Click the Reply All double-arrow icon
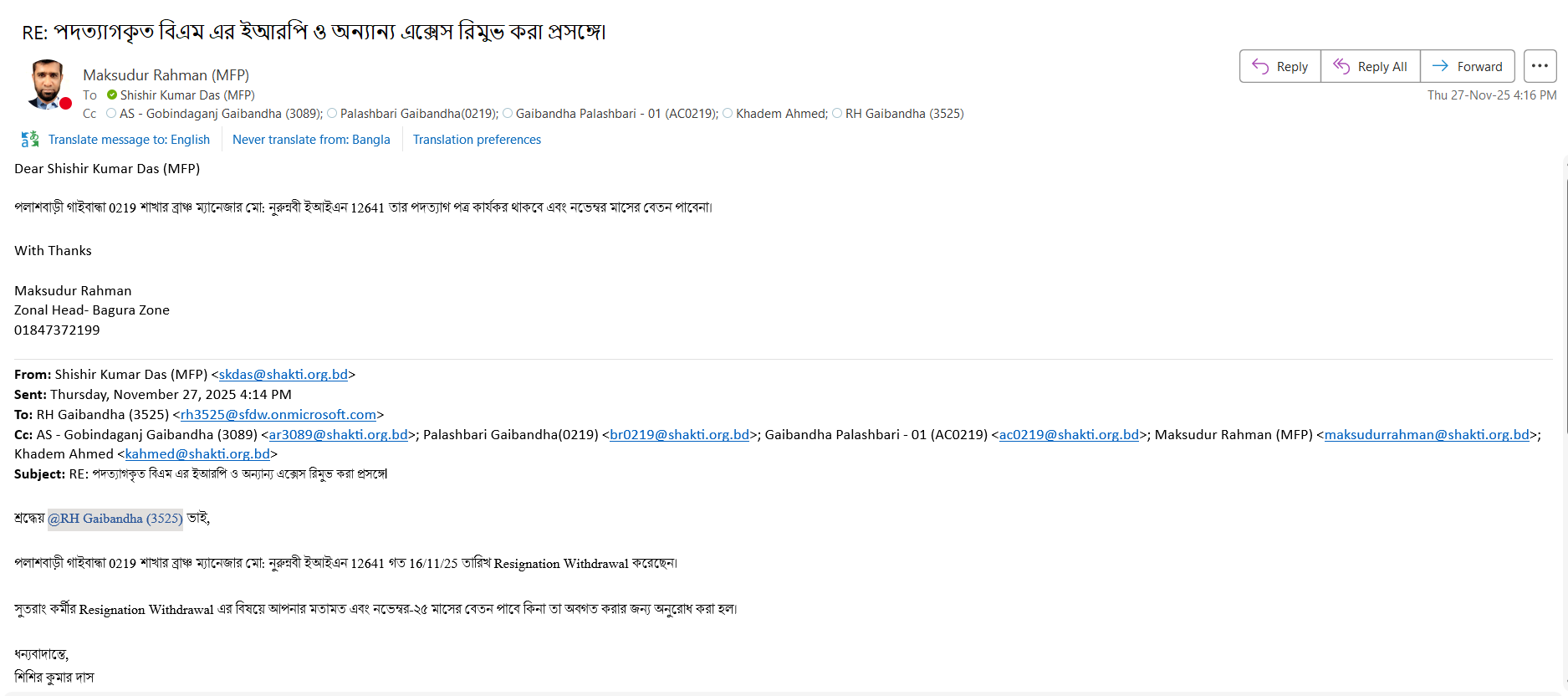 1341,66
